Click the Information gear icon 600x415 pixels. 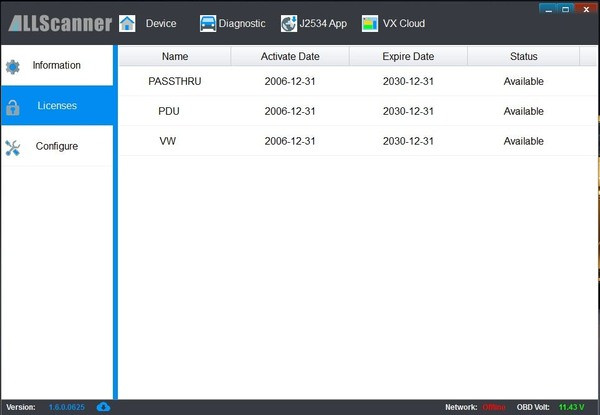point(13,67)
